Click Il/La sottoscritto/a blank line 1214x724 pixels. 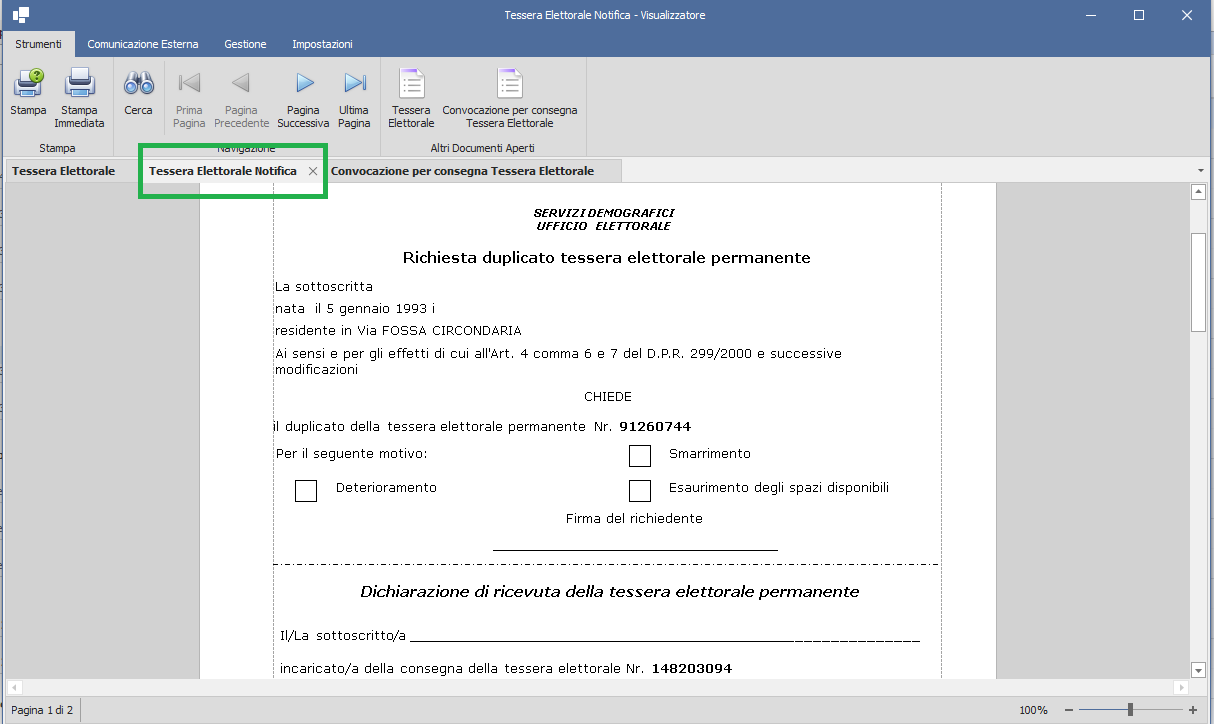(665, 638)
